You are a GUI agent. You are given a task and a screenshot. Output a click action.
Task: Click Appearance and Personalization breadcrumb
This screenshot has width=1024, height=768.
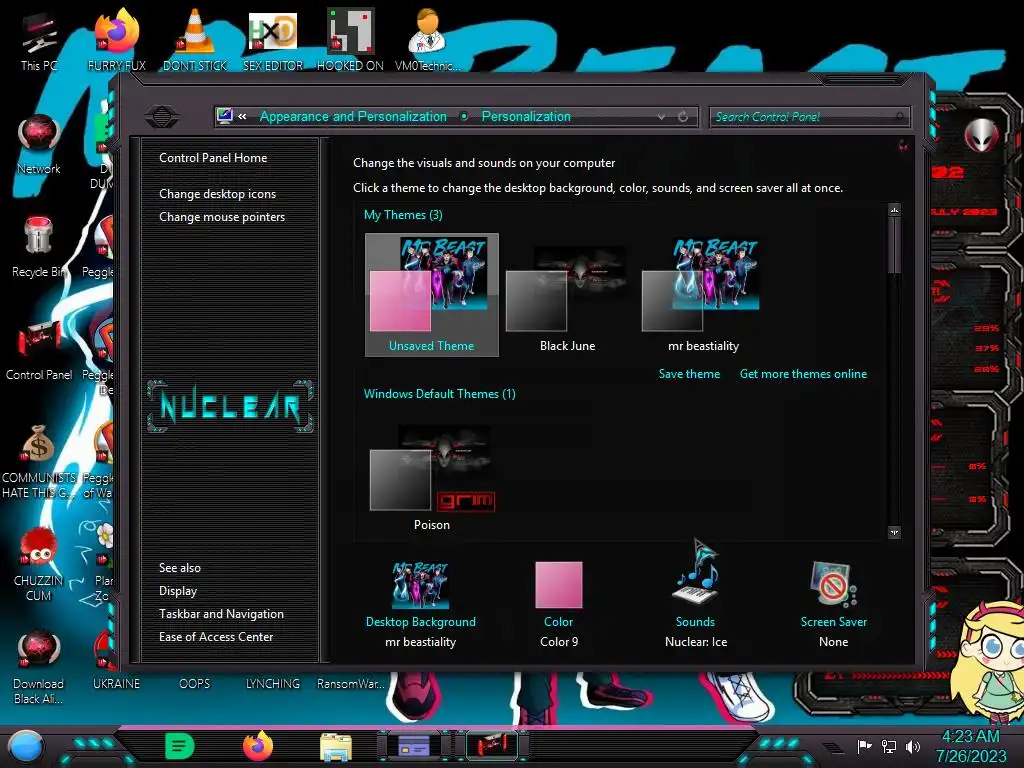[x=353, y=116]
